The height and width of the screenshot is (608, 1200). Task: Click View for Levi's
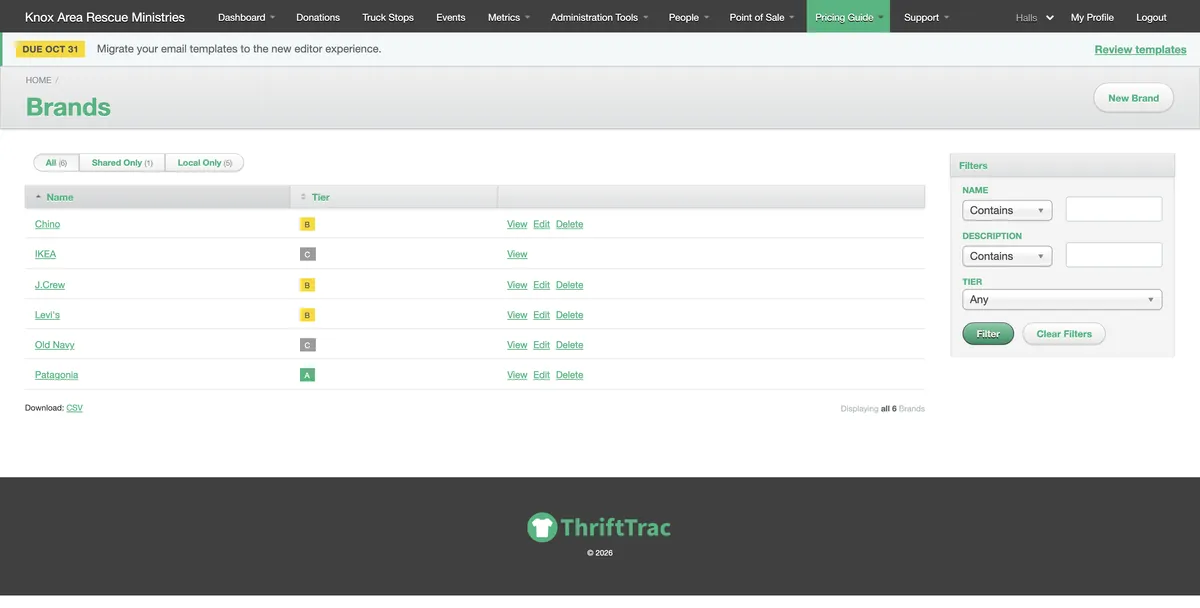tap(517, 315)
